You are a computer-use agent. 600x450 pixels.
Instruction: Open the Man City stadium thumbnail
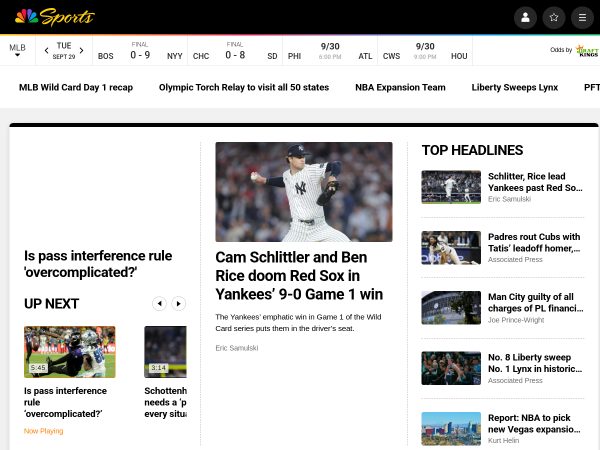point(451,308)
